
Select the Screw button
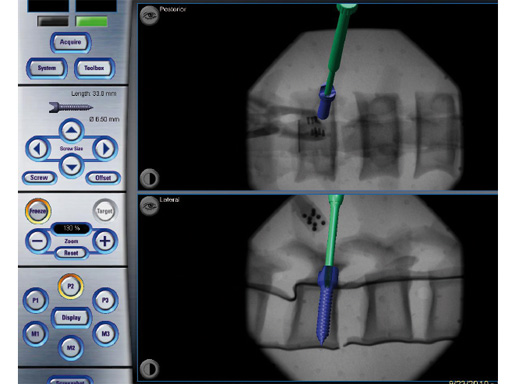point(39,178)
